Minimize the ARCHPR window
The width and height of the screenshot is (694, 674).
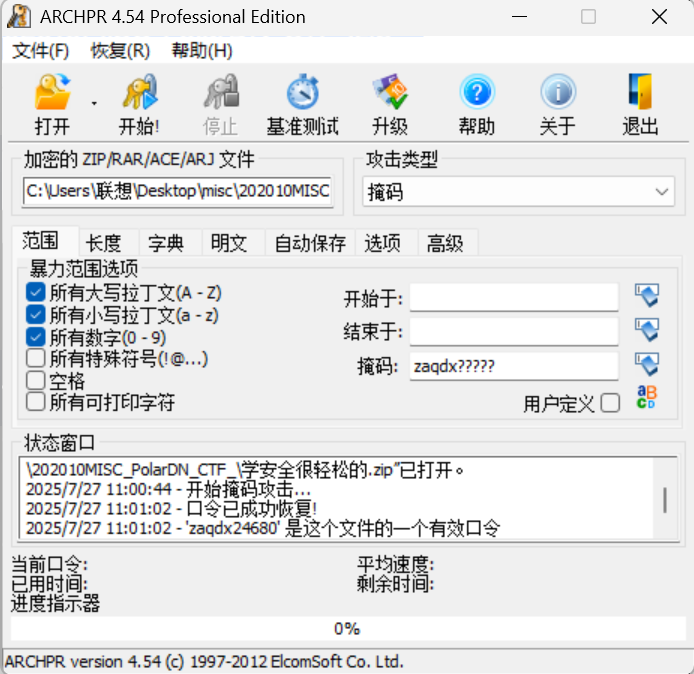pyautogui.click(x=519, y=17)
